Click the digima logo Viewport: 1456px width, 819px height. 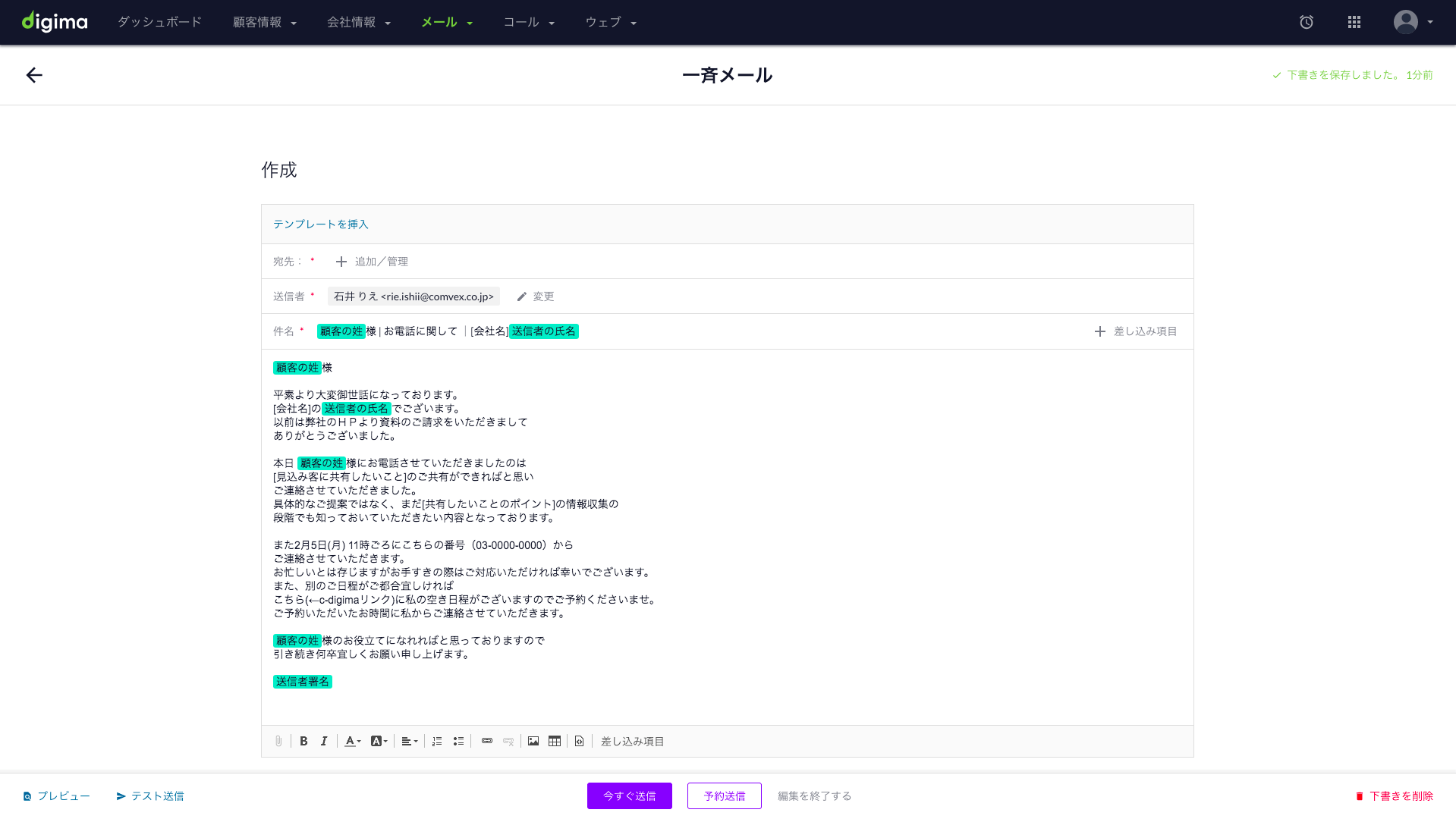[55, 22]
